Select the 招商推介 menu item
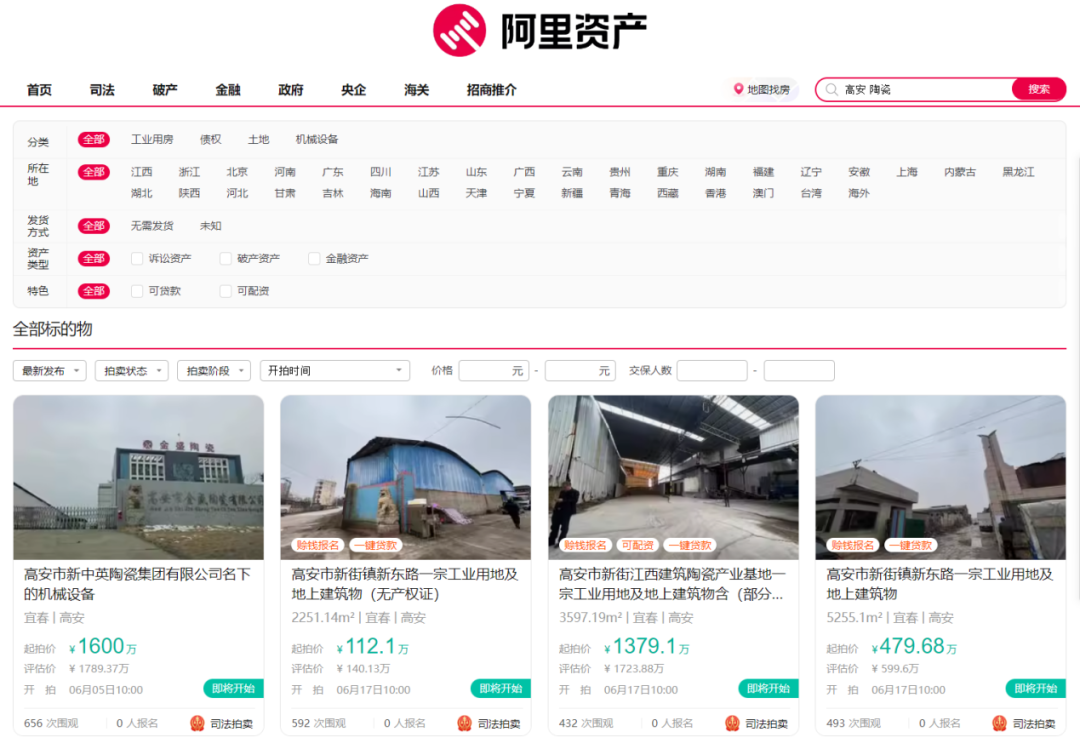 pyautogui.click(x=491, y=89)
